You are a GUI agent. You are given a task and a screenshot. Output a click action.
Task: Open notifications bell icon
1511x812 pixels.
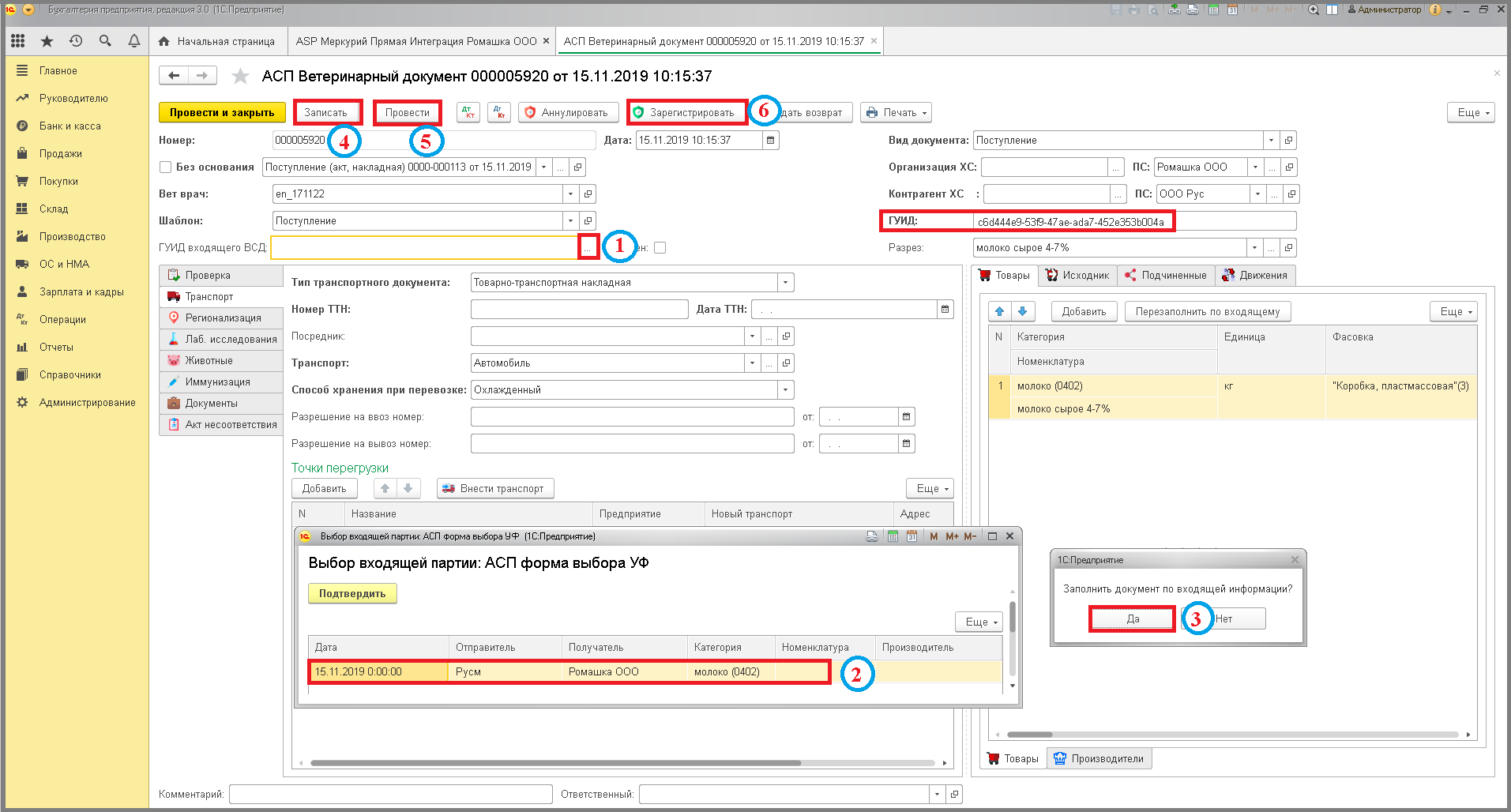tap(134, 41)
